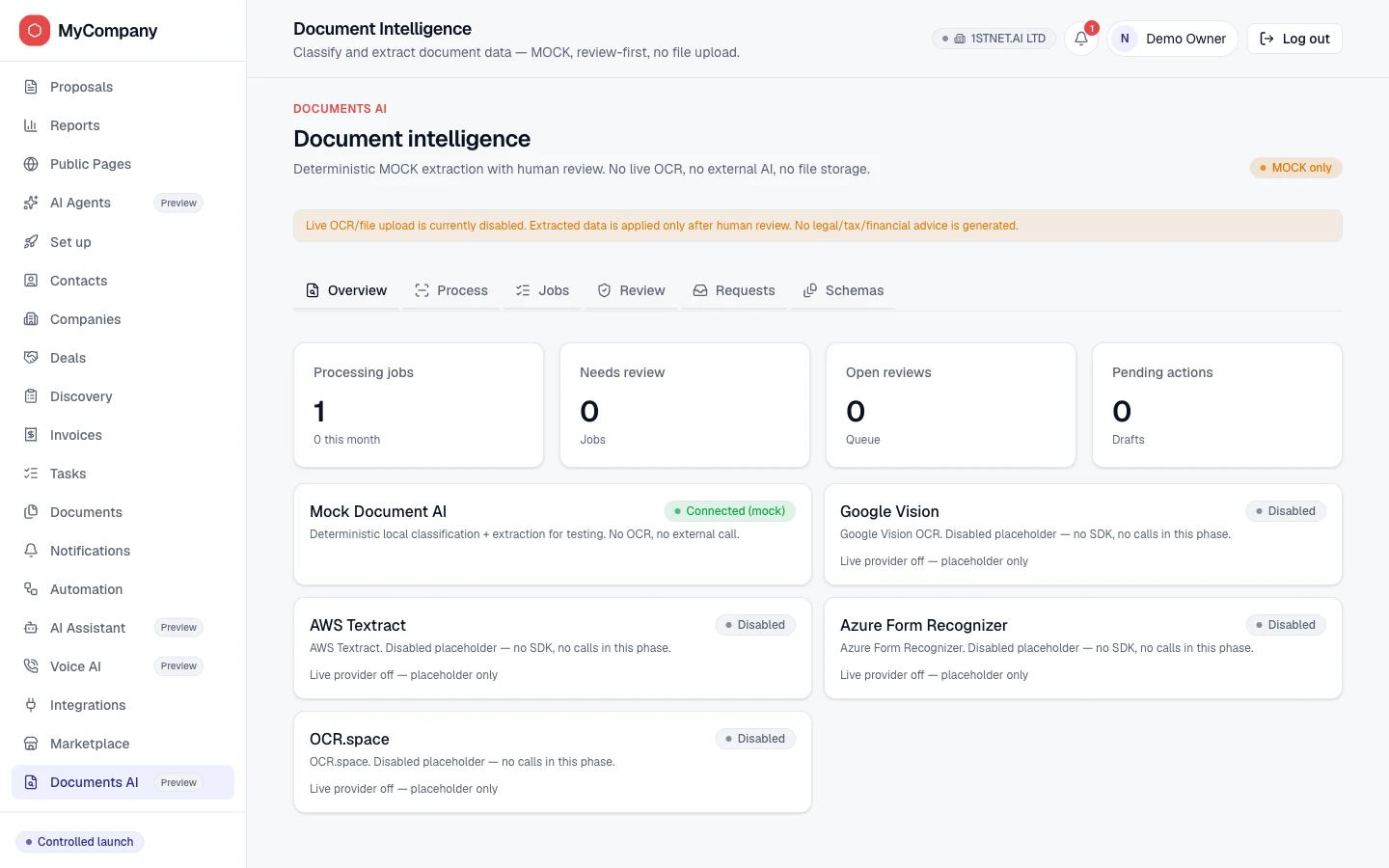Viewport: 1389px width, 868px height.
Task: Click the 1STNET.AI LTD company badge
Action: point(994,39)
